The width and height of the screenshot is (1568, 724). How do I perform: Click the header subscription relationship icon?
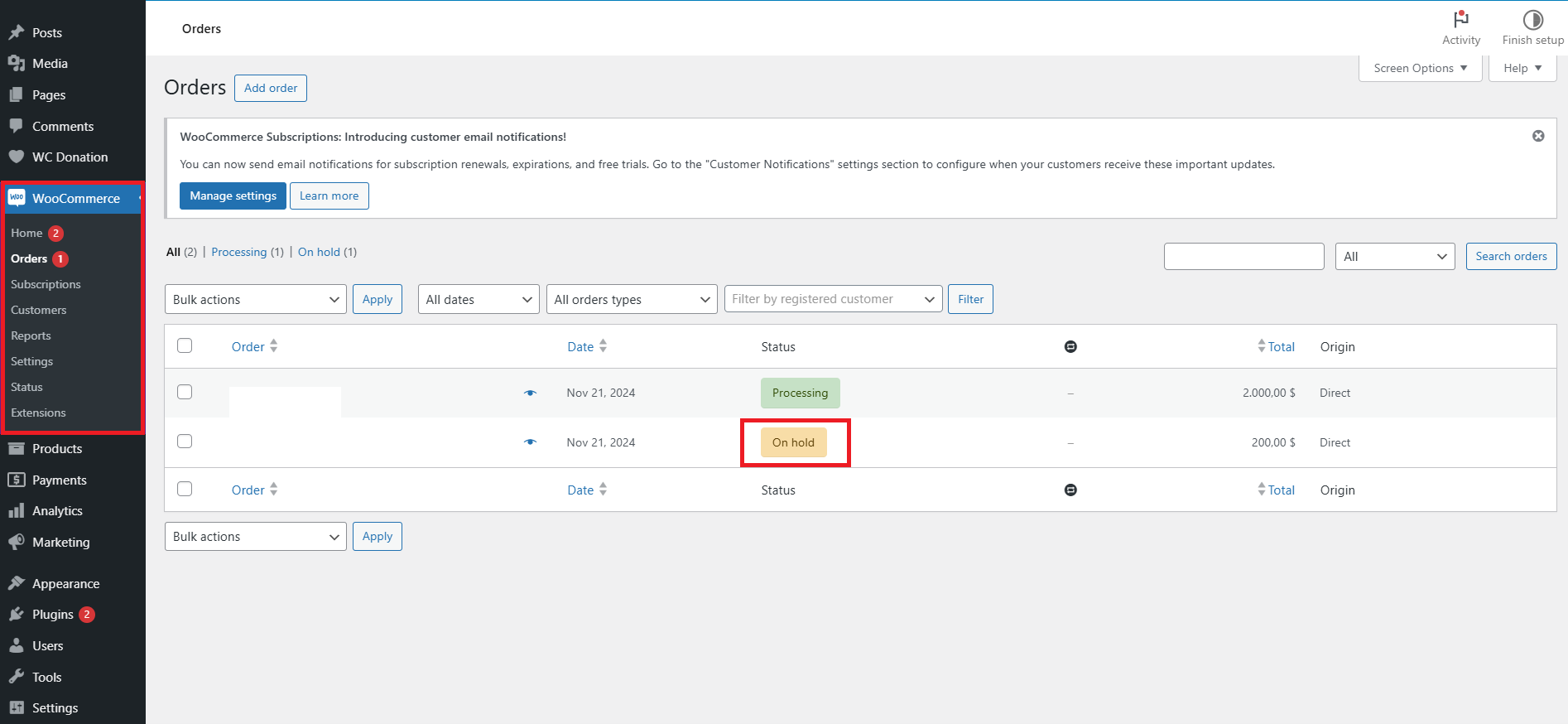coord(1070,346)
